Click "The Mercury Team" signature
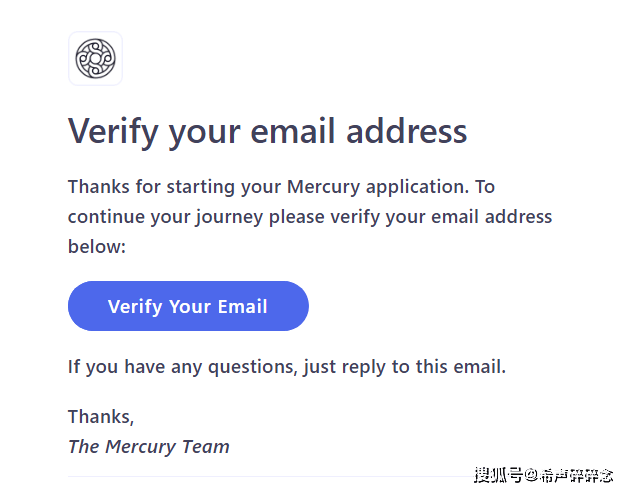Screen dimensions: 628x492 (x=148, y=446)
